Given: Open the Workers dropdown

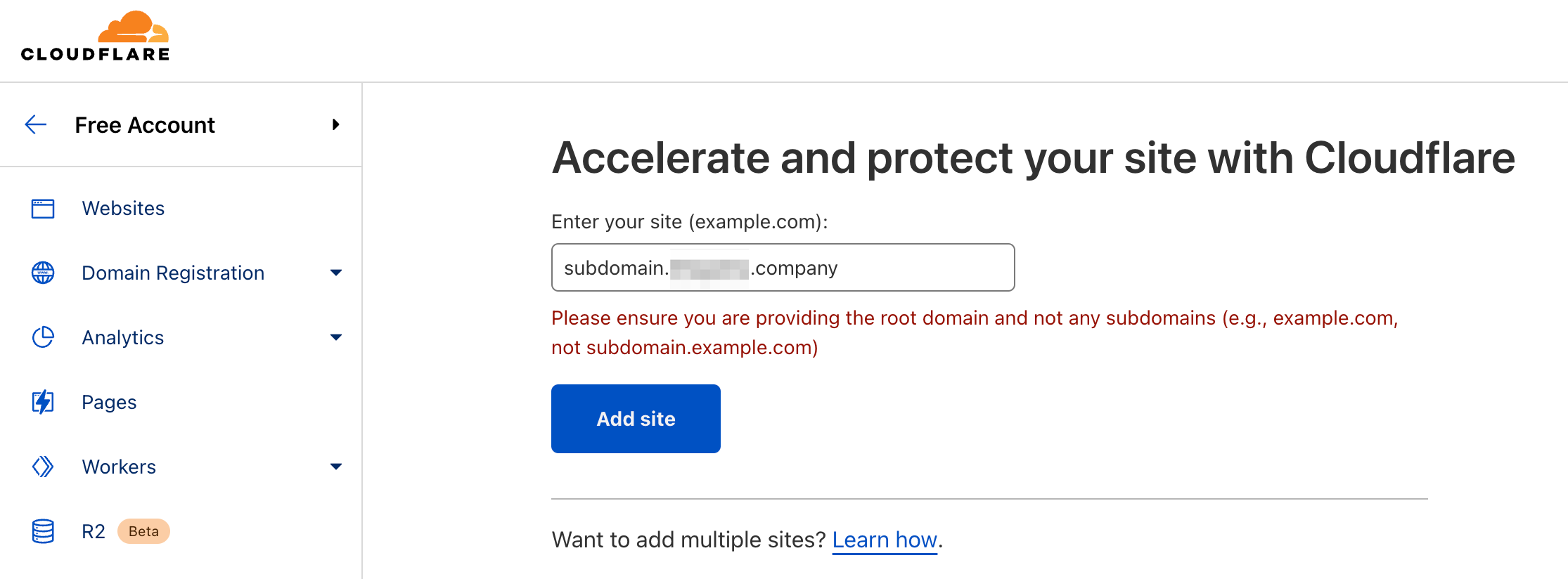Looking at the screenshot, I should pos(337,467).
